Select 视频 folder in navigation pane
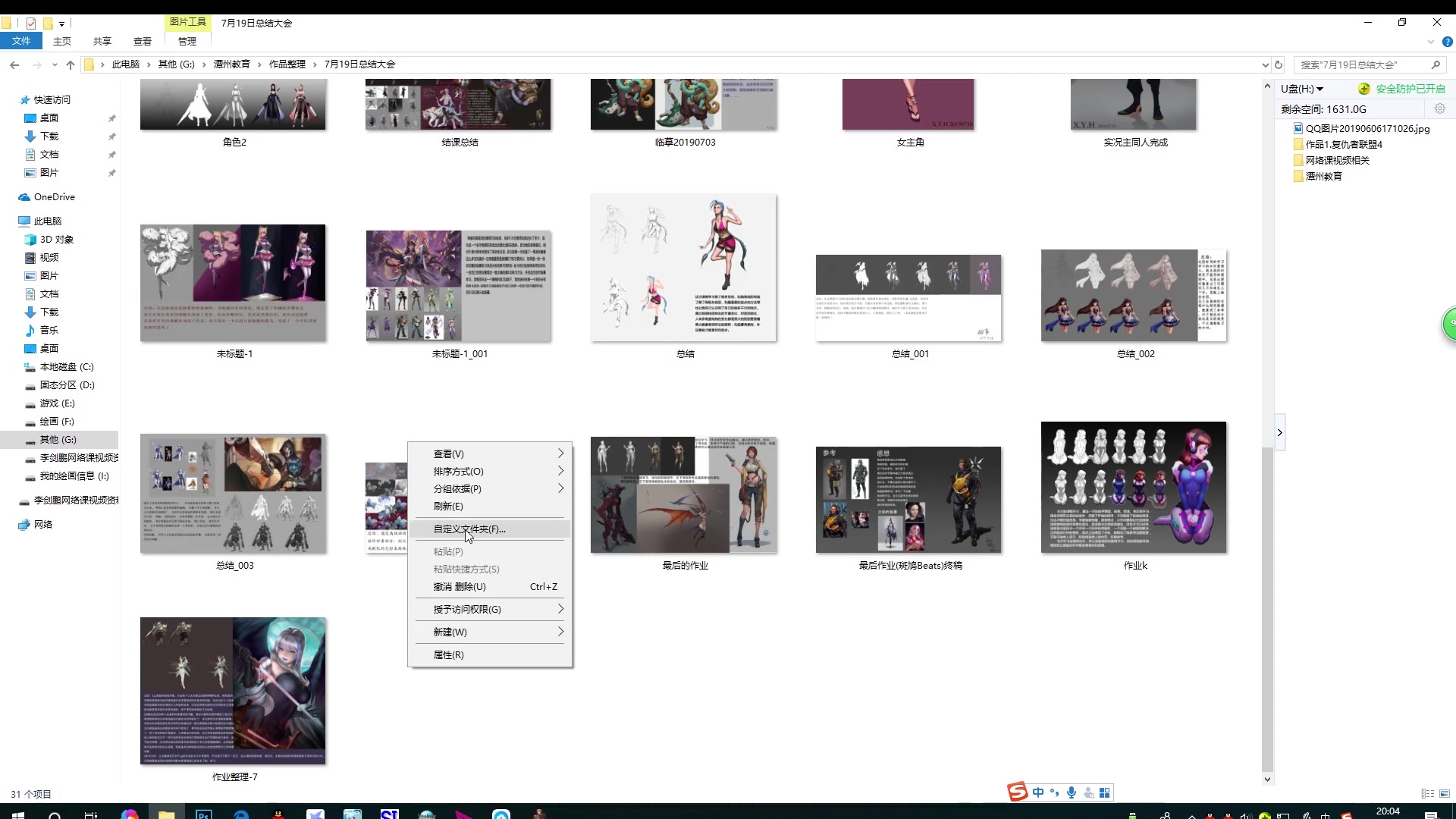The image size is (1456, 819). [x=49, y=258]
